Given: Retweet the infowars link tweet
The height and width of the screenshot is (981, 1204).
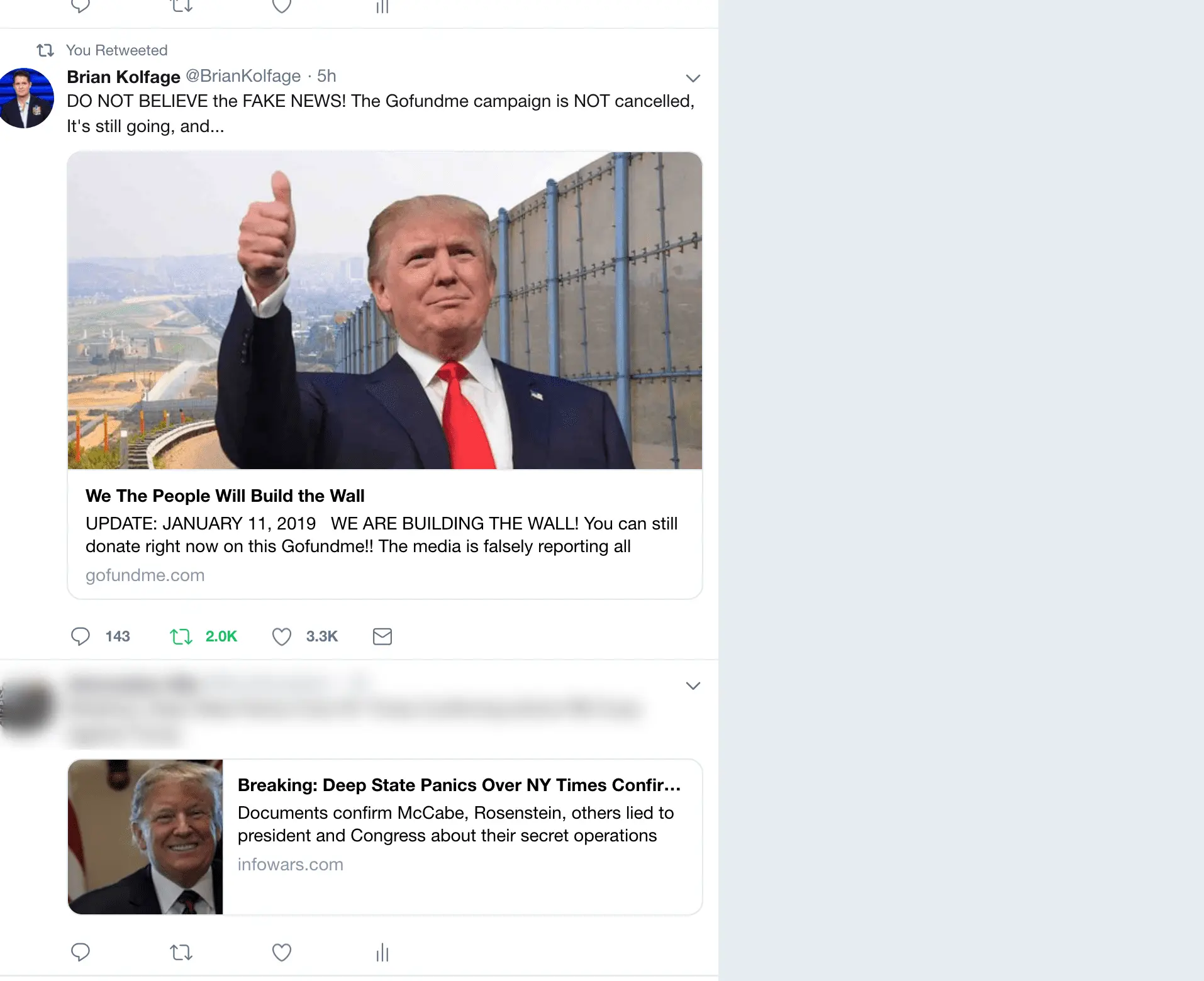Looking at the screenshot, I should pyautogui.click(x=181, y=952).
